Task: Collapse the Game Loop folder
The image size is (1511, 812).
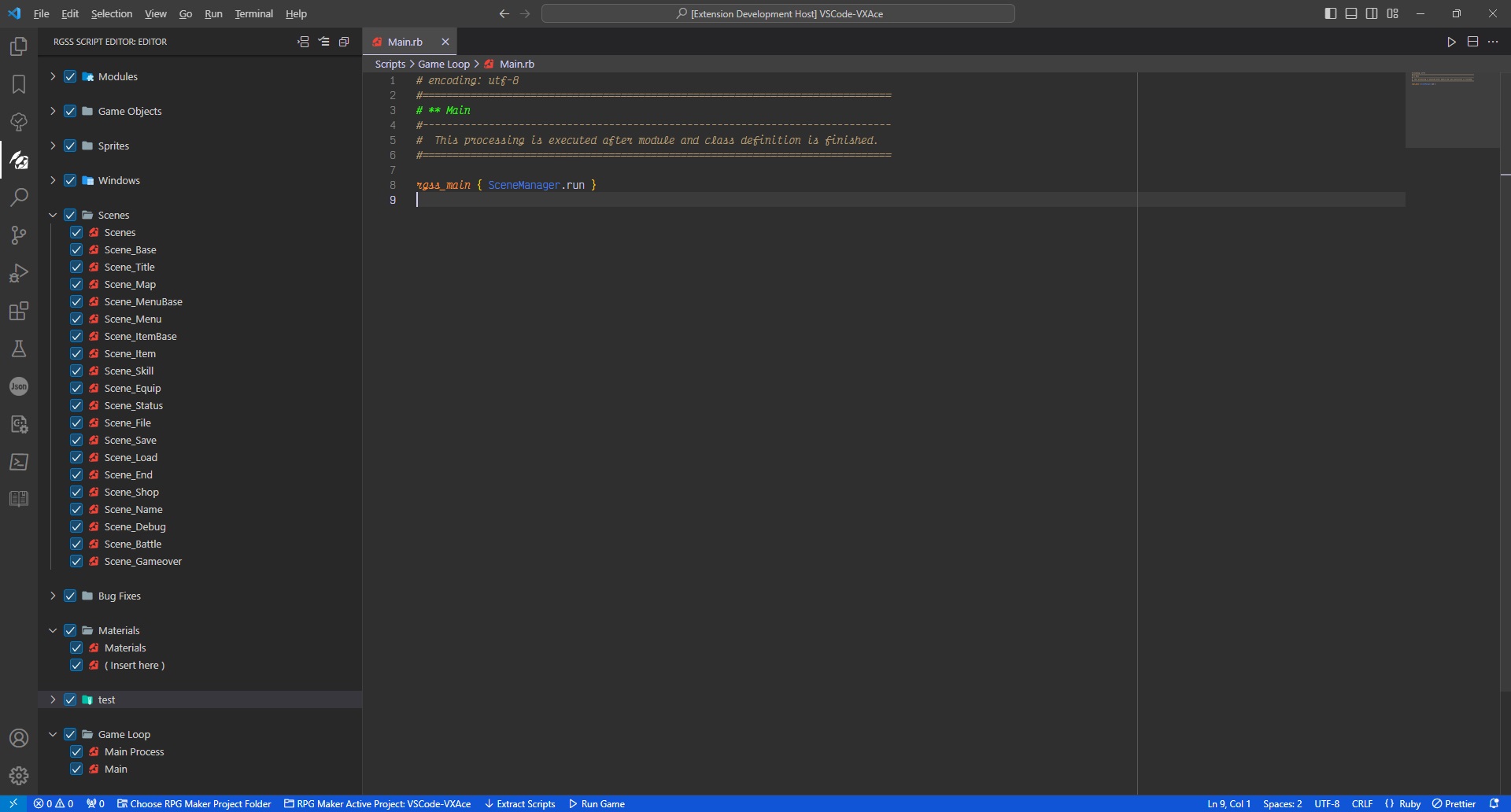Action: 53,734
